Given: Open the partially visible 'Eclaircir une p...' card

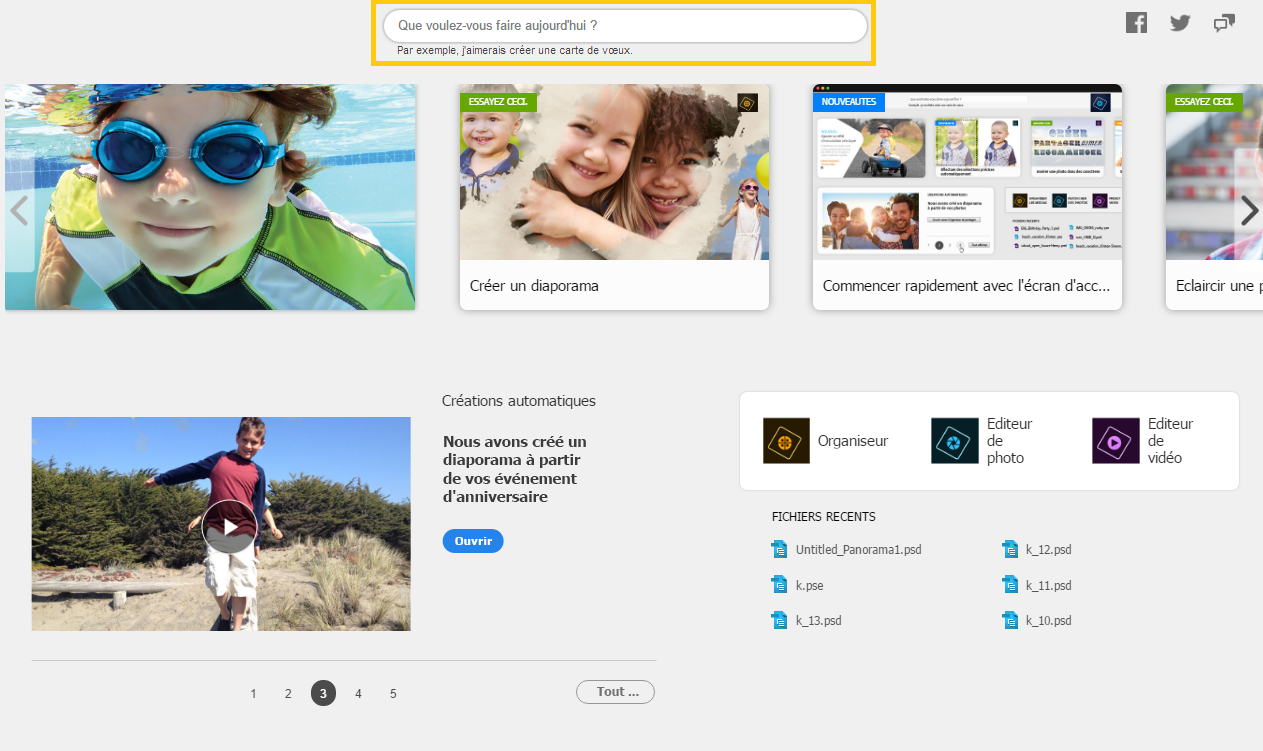Looking at the screenshot, I should [x=1214, y=197].
